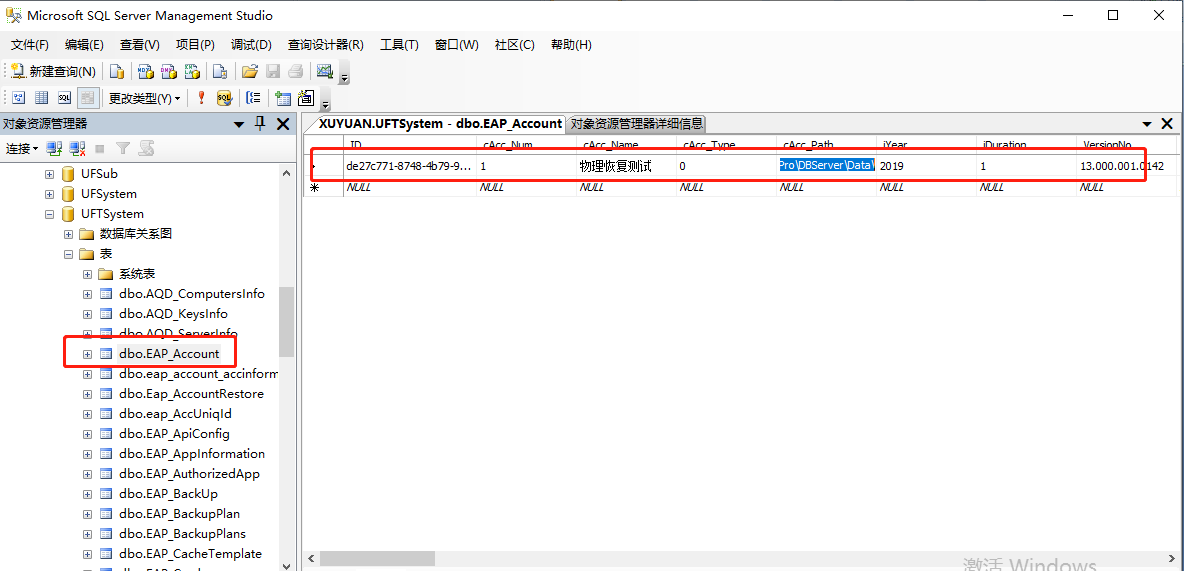
Task: Expand the 系统表 folder
Action: [x=88, y=273]
